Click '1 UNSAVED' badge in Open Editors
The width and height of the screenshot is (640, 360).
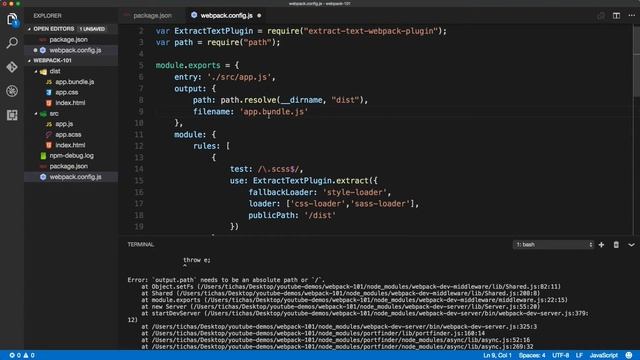(92, 29)
